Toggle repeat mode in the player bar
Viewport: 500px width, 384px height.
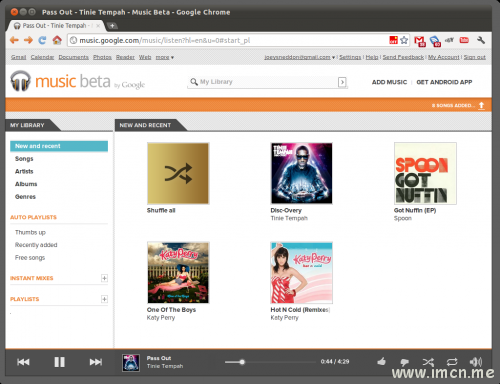click(x=452, y=362)
